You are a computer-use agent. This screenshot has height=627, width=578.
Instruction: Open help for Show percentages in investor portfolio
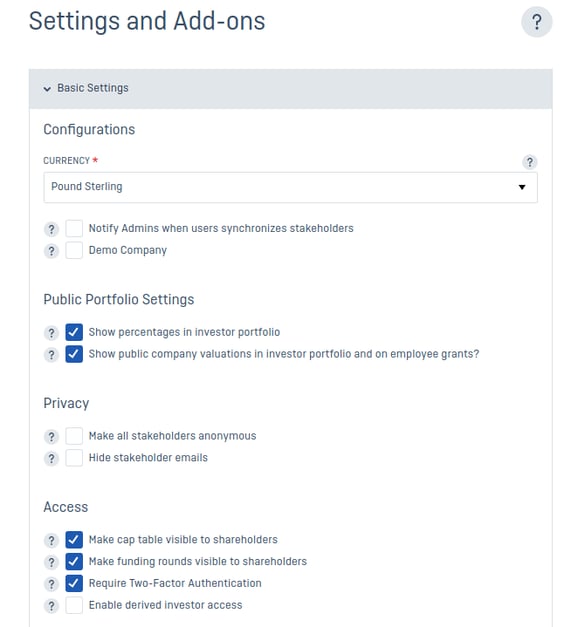[51, 333]
